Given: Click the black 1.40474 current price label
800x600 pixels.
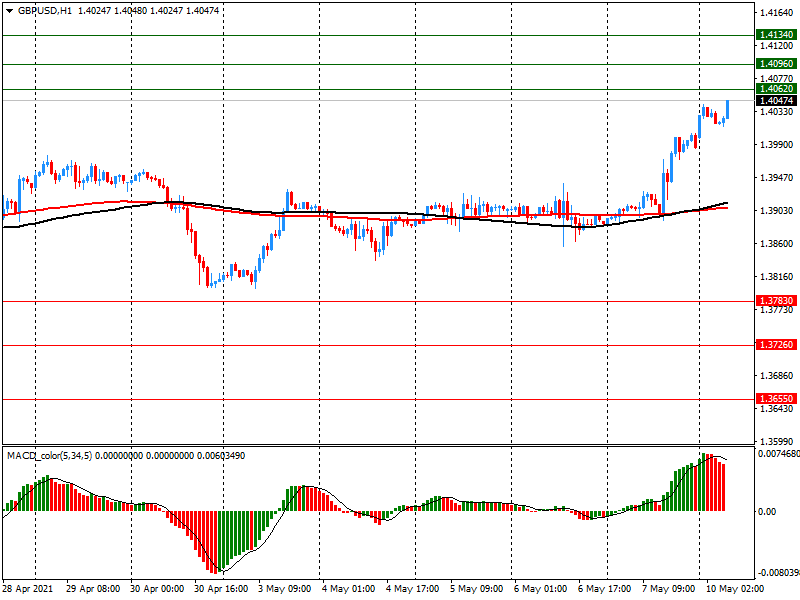Looking at the screenshot, I should tap(776, 101).
